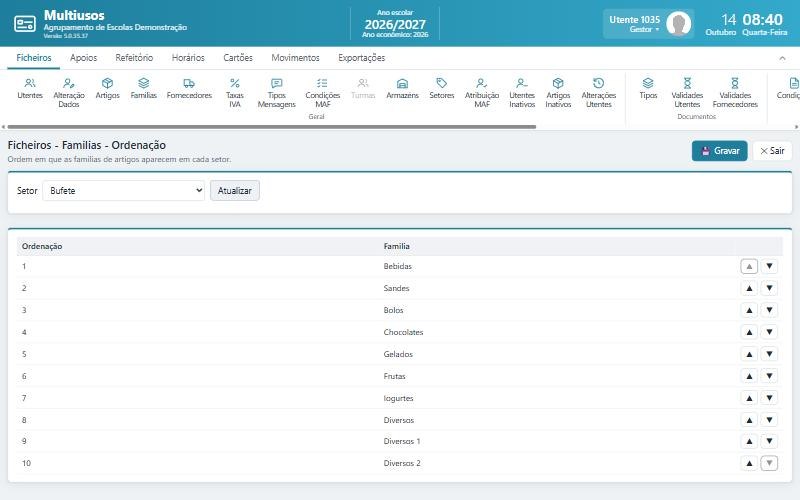Click the ribbon horizontal scrollbar
Screen dimensions: 800x500
click(271, 127)
